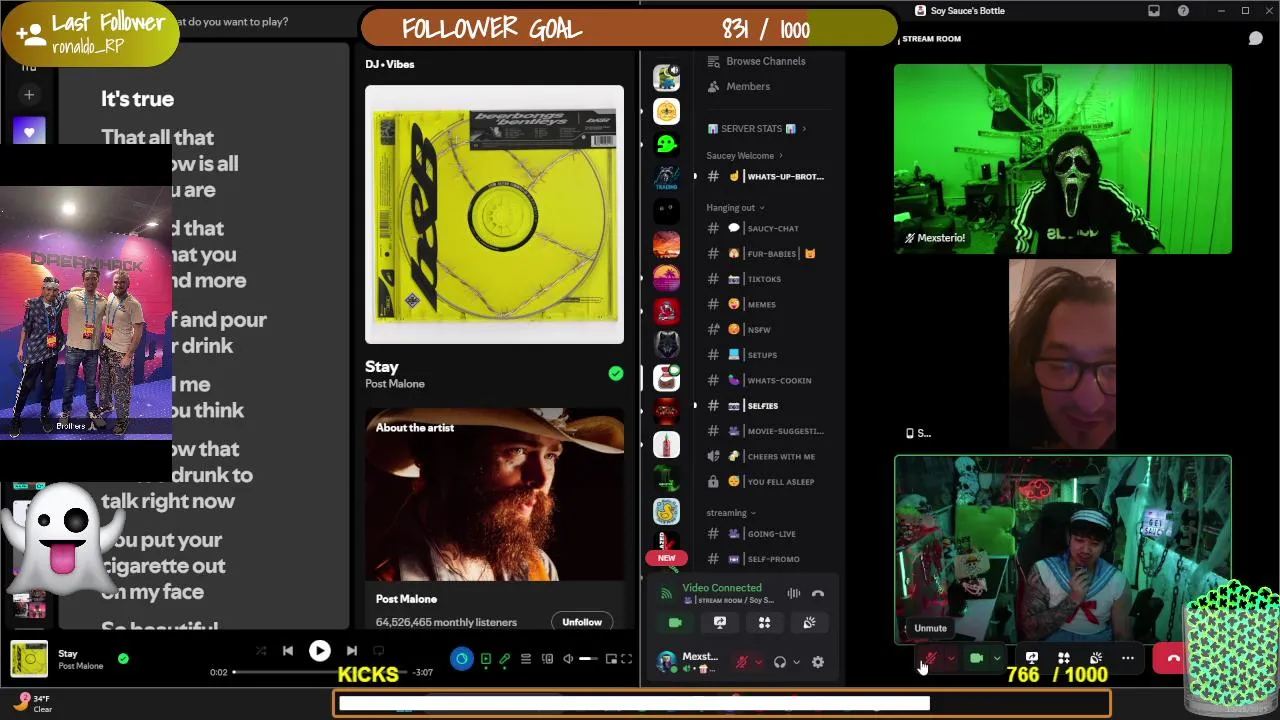The image size is (1280, 720).
Task: Collapse the streaming category
Action: click(731, 513)
